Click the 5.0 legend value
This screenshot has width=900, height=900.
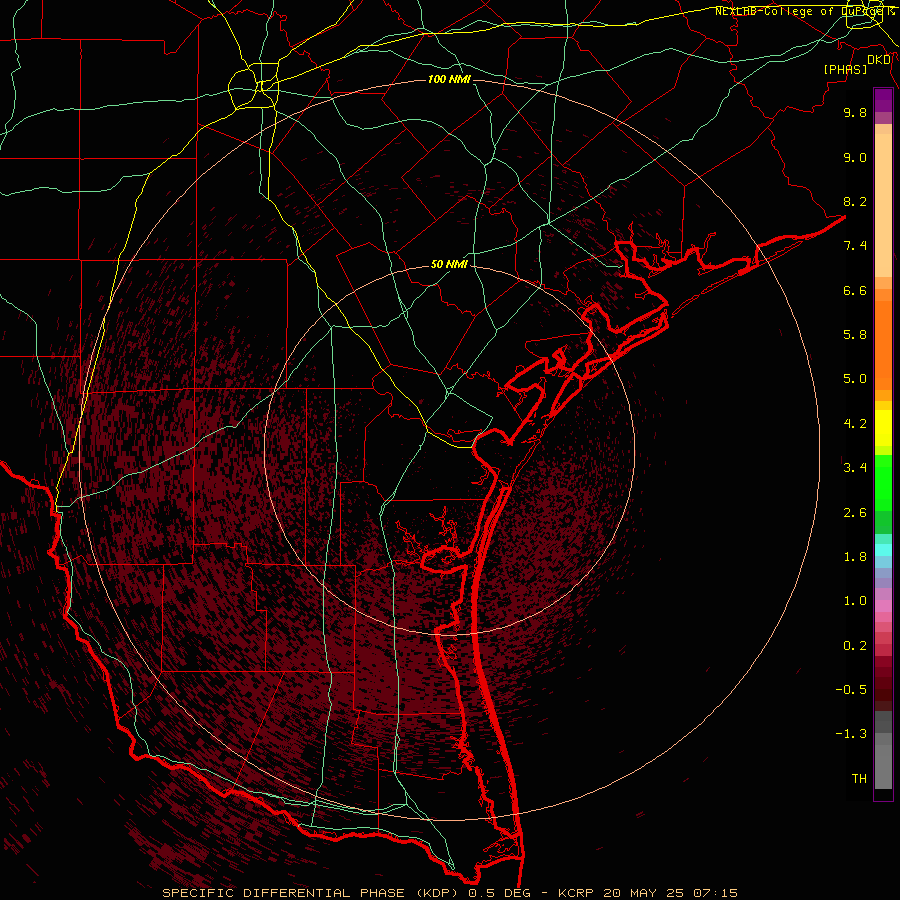(855, 379)
